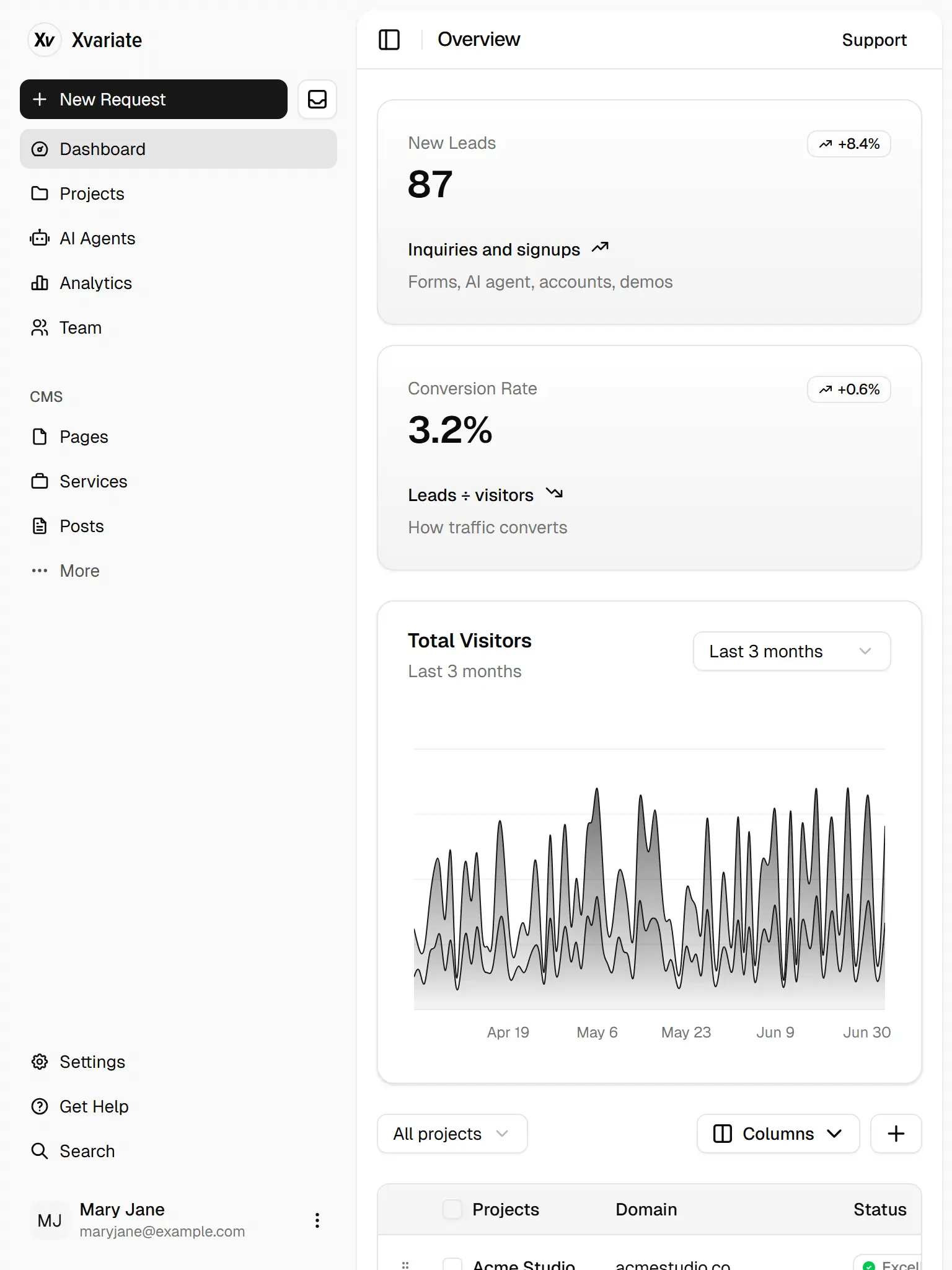Click the Xvariate logo icon

pos(45,40)
